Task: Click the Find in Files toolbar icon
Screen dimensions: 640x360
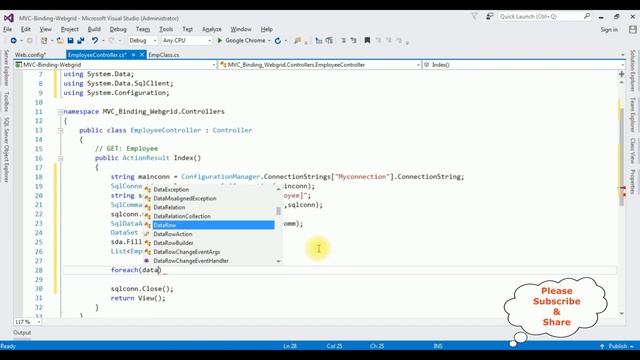Action: pyautogui.click(x=297, y=40)
